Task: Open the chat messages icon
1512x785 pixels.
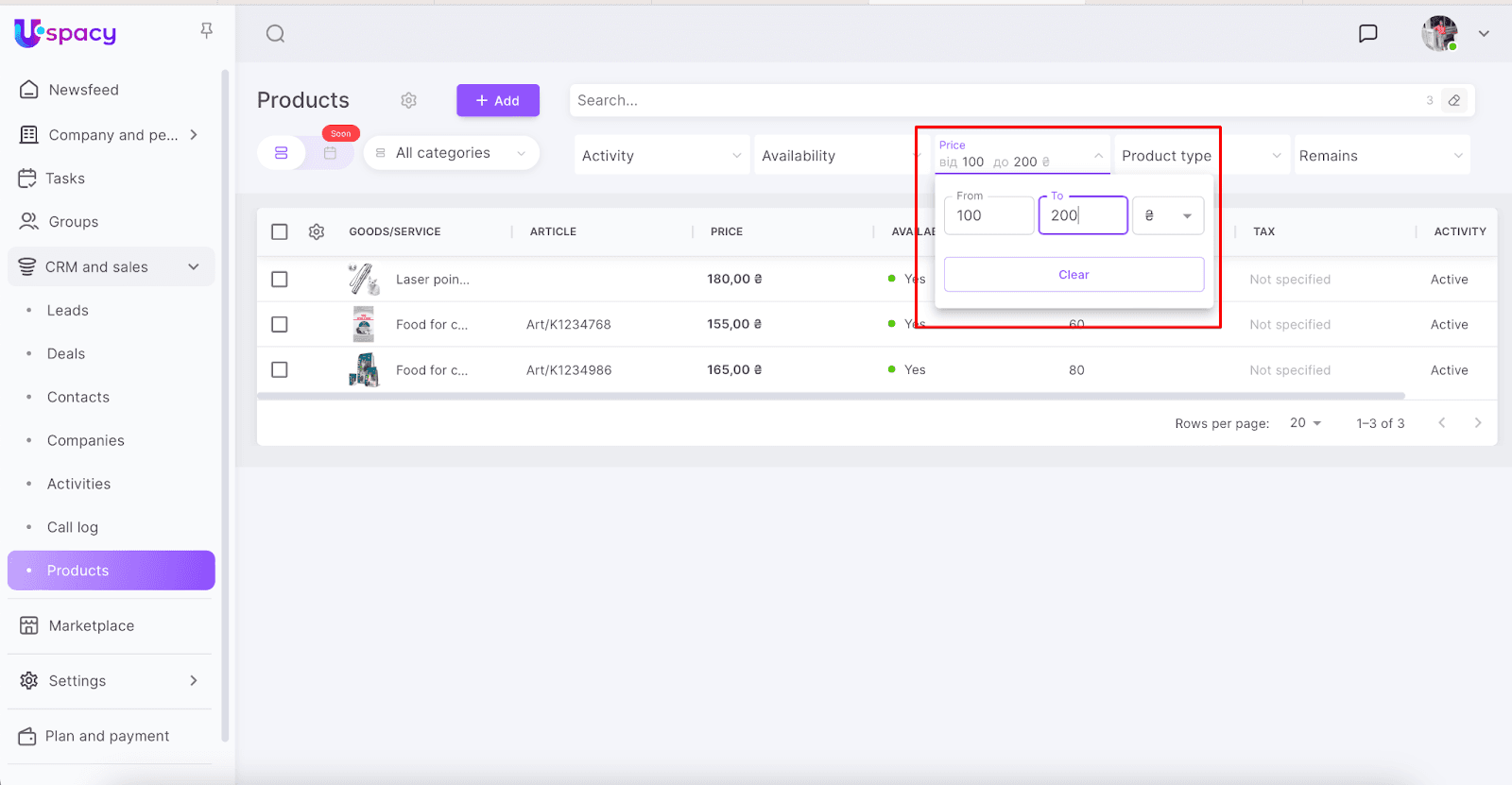Action: 1367,34
